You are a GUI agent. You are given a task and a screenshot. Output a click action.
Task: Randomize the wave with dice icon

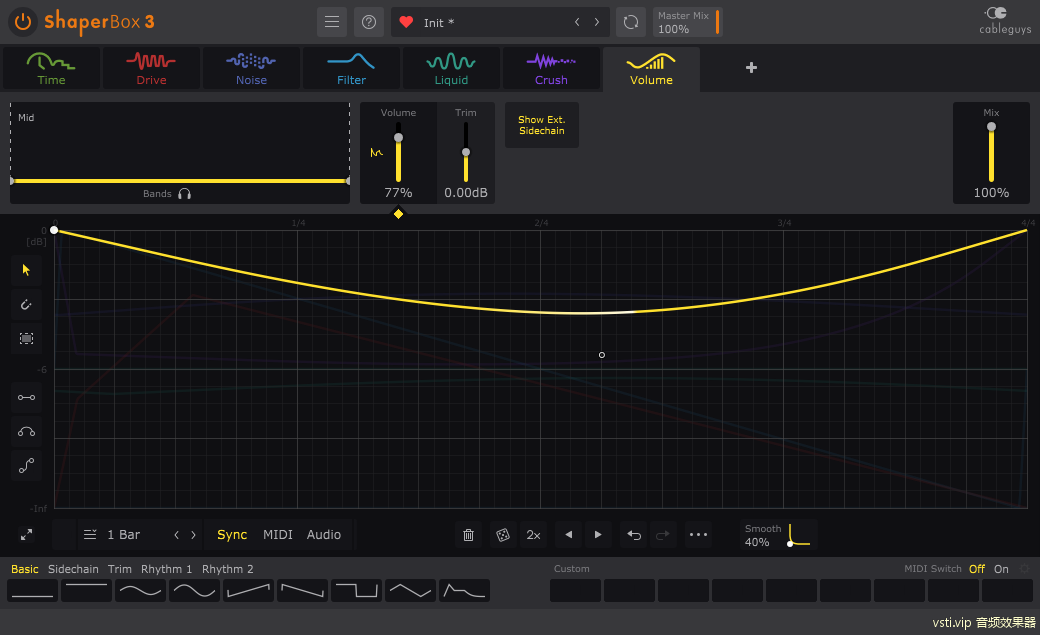pos(503,535)
